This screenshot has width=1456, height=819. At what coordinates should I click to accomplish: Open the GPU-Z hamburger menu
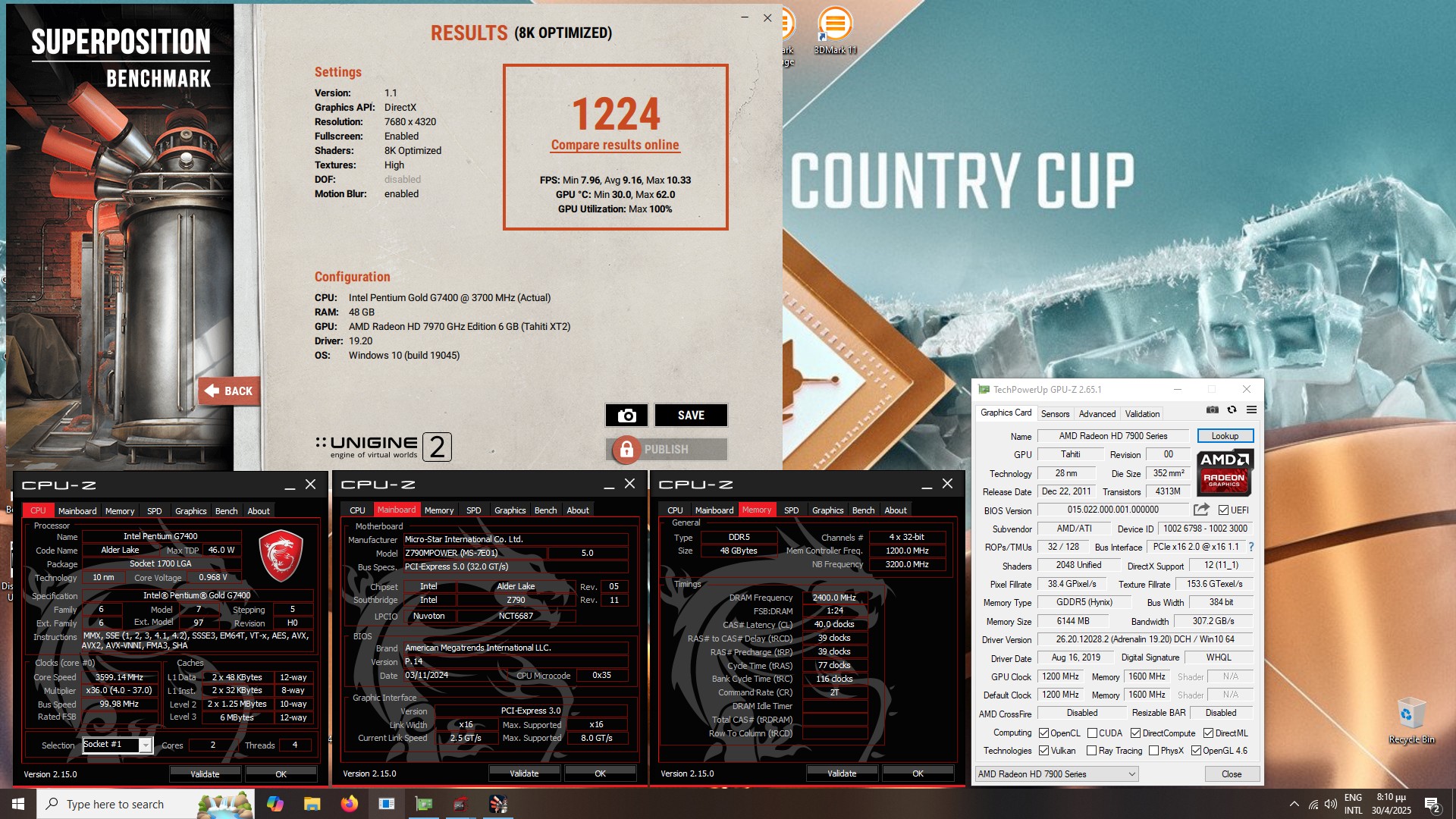point(1251,409)
